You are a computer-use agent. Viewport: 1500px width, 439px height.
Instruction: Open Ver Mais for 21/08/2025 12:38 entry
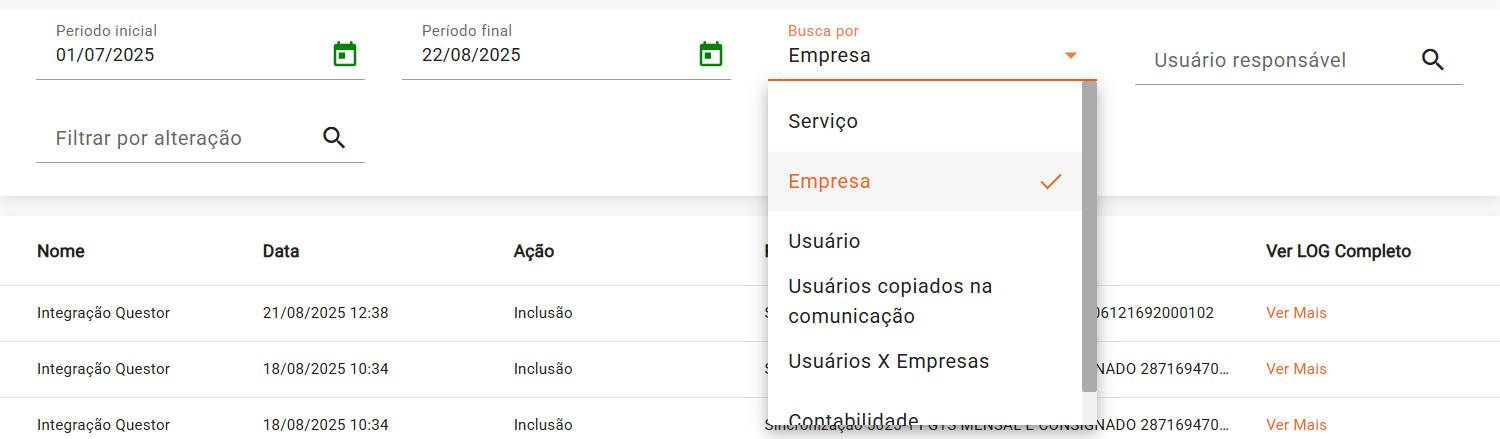point(1296,313)
